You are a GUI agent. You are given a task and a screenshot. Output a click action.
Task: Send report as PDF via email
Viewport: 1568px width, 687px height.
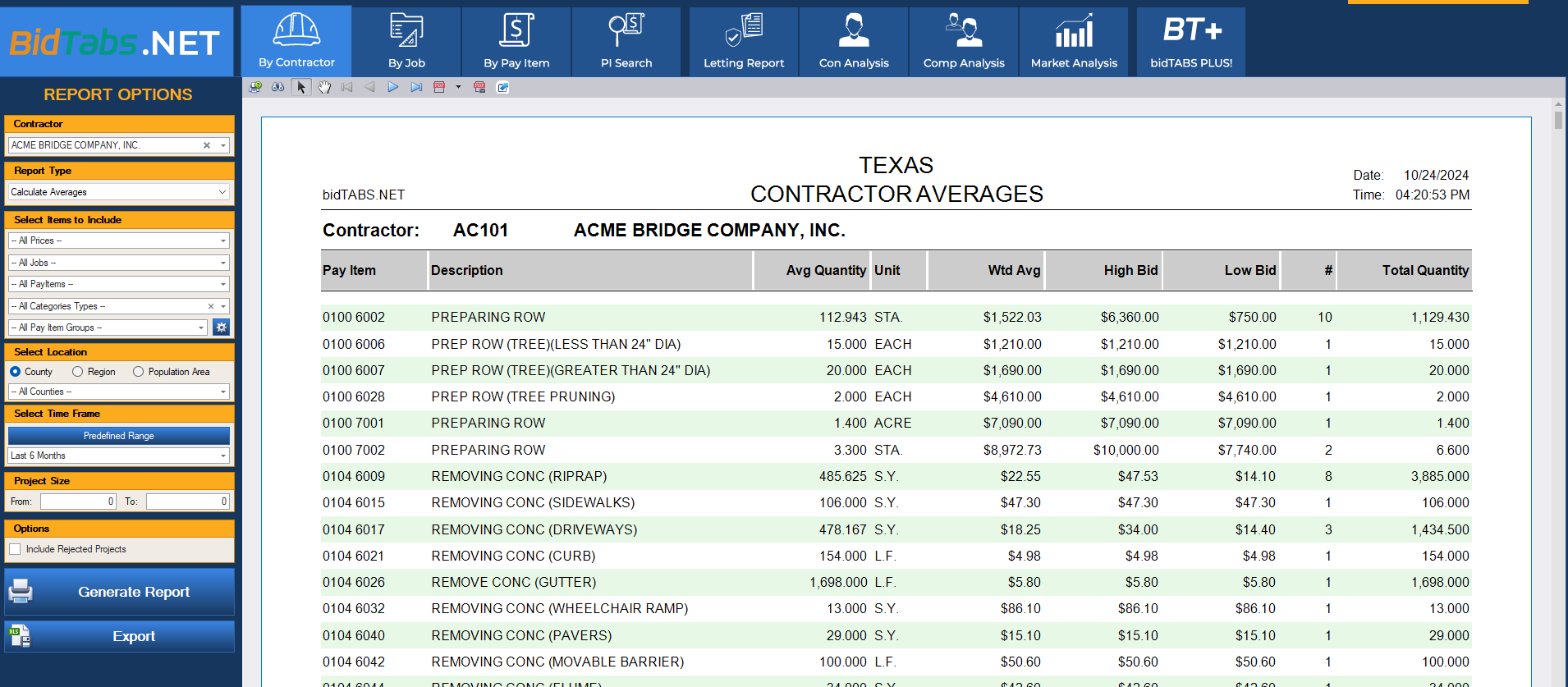tap(479, 87)
